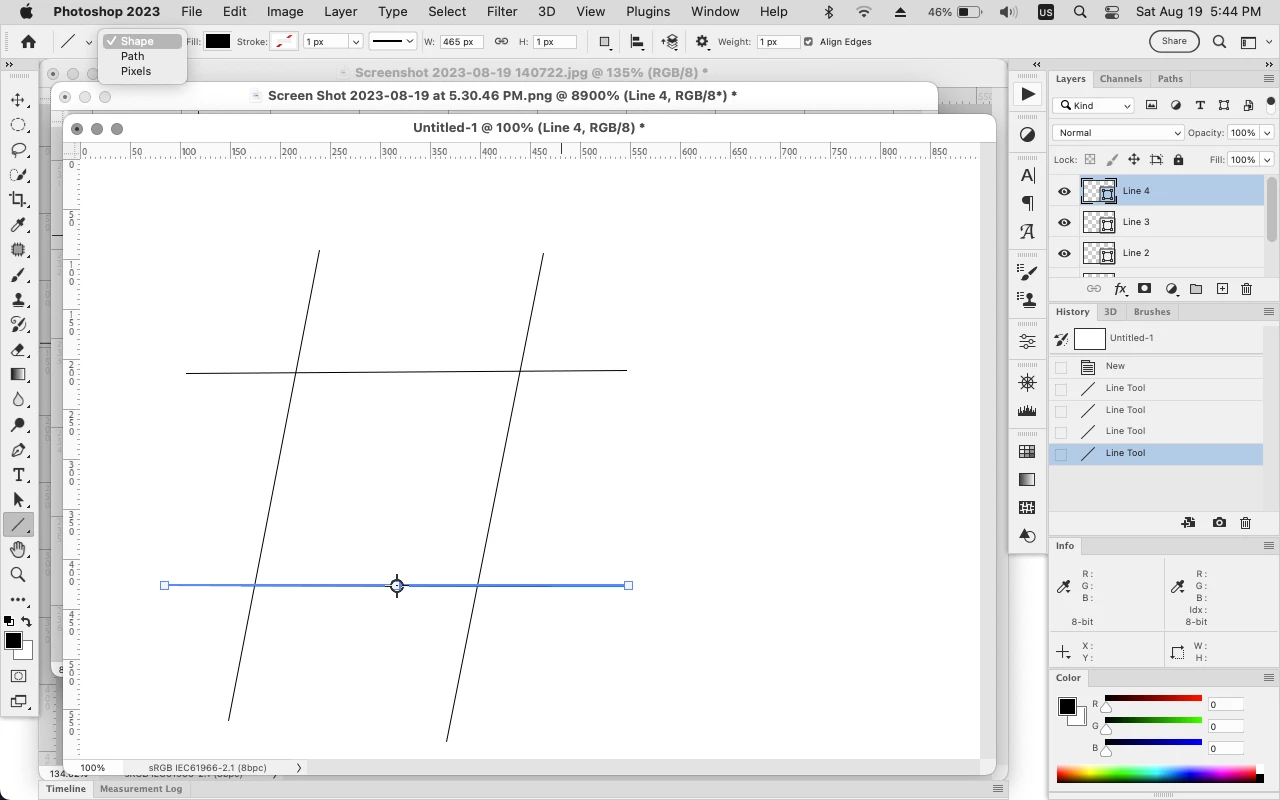Open the shape settings gear icon
Viewport: 1280px width, 800px height.
(x=703, y=42)
